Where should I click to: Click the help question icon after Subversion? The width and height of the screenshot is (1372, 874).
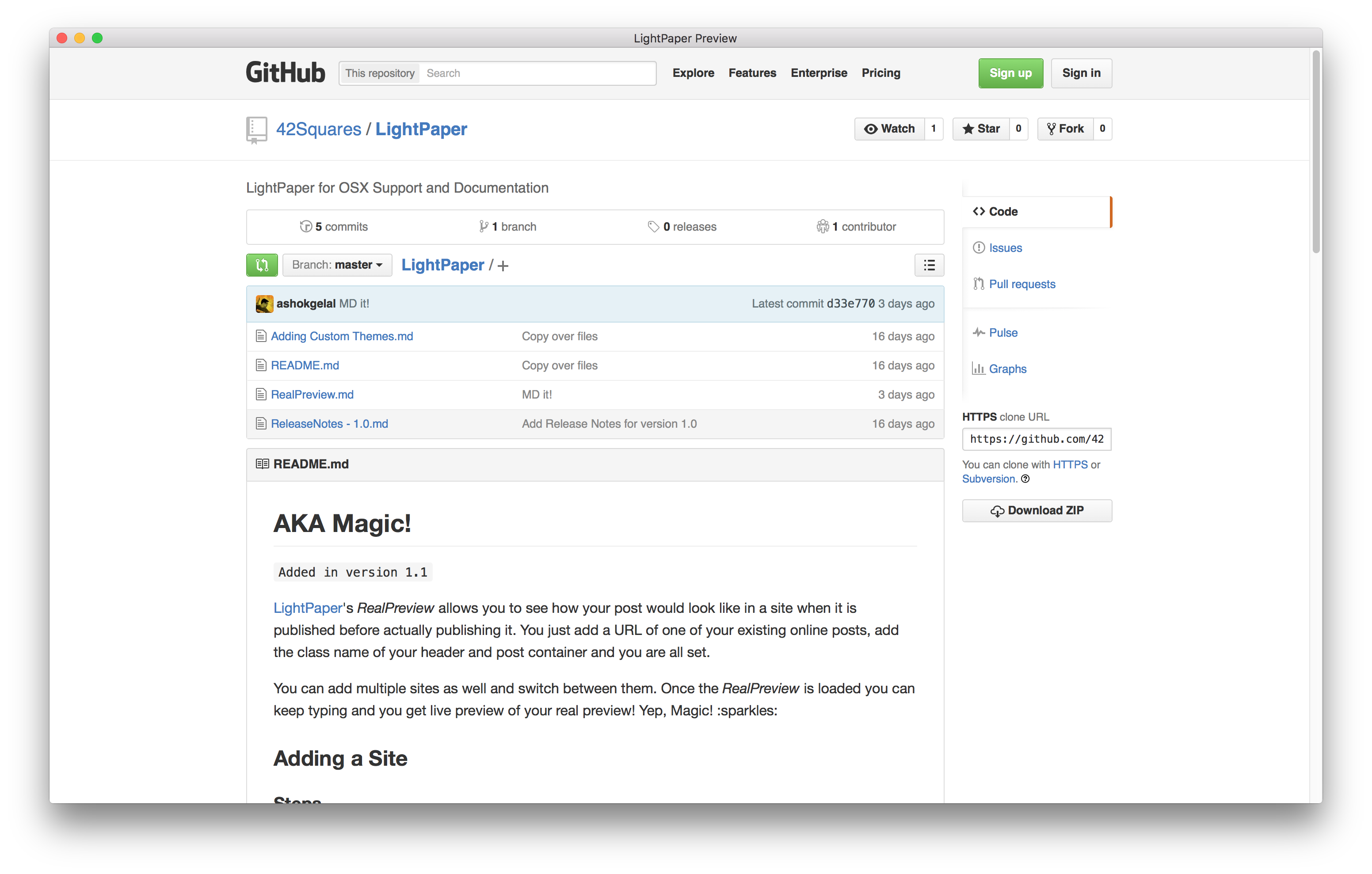pyautogui.click(x=1025, y=479)
